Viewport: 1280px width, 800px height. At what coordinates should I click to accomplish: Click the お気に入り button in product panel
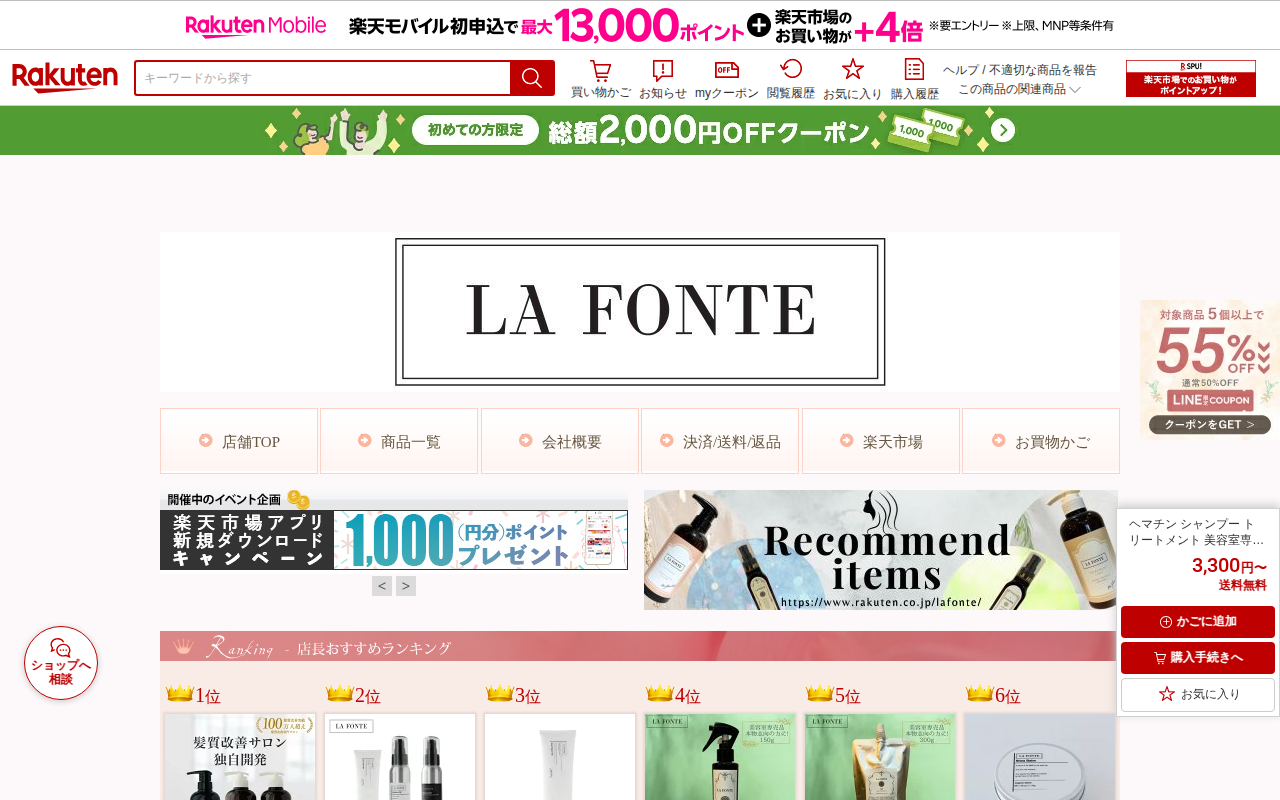coord(1198,694)
